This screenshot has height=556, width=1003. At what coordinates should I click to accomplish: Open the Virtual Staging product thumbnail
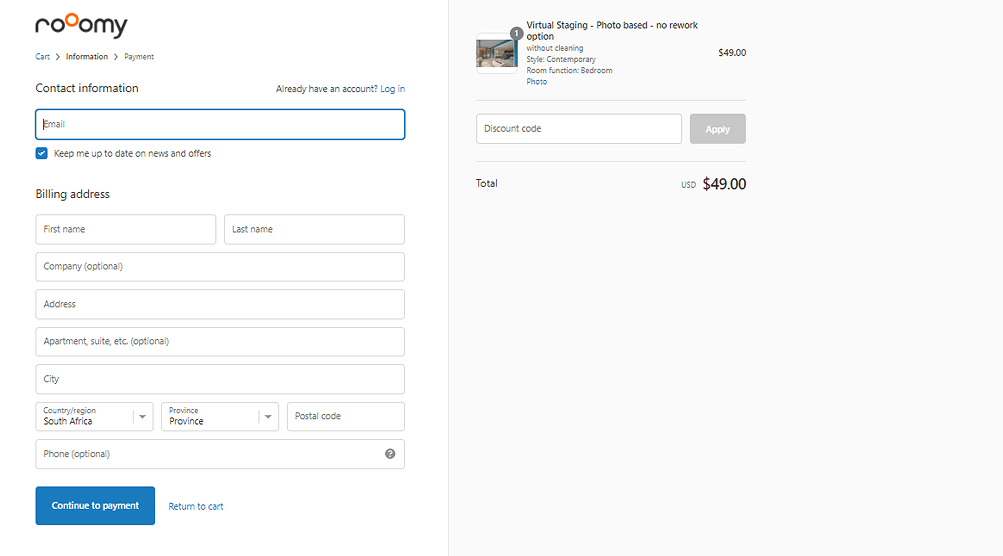pos(496,53)
